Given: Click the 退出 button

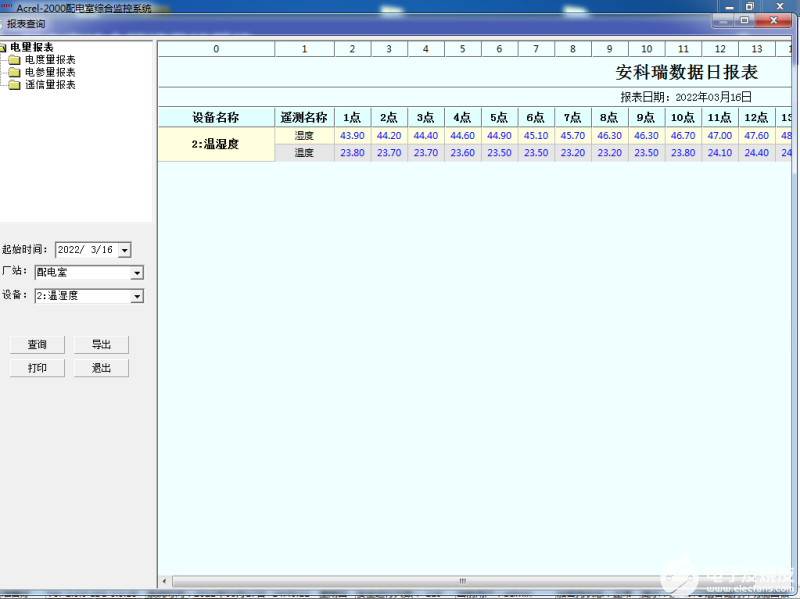Looking at the screenshot, I should click(102, 367).
